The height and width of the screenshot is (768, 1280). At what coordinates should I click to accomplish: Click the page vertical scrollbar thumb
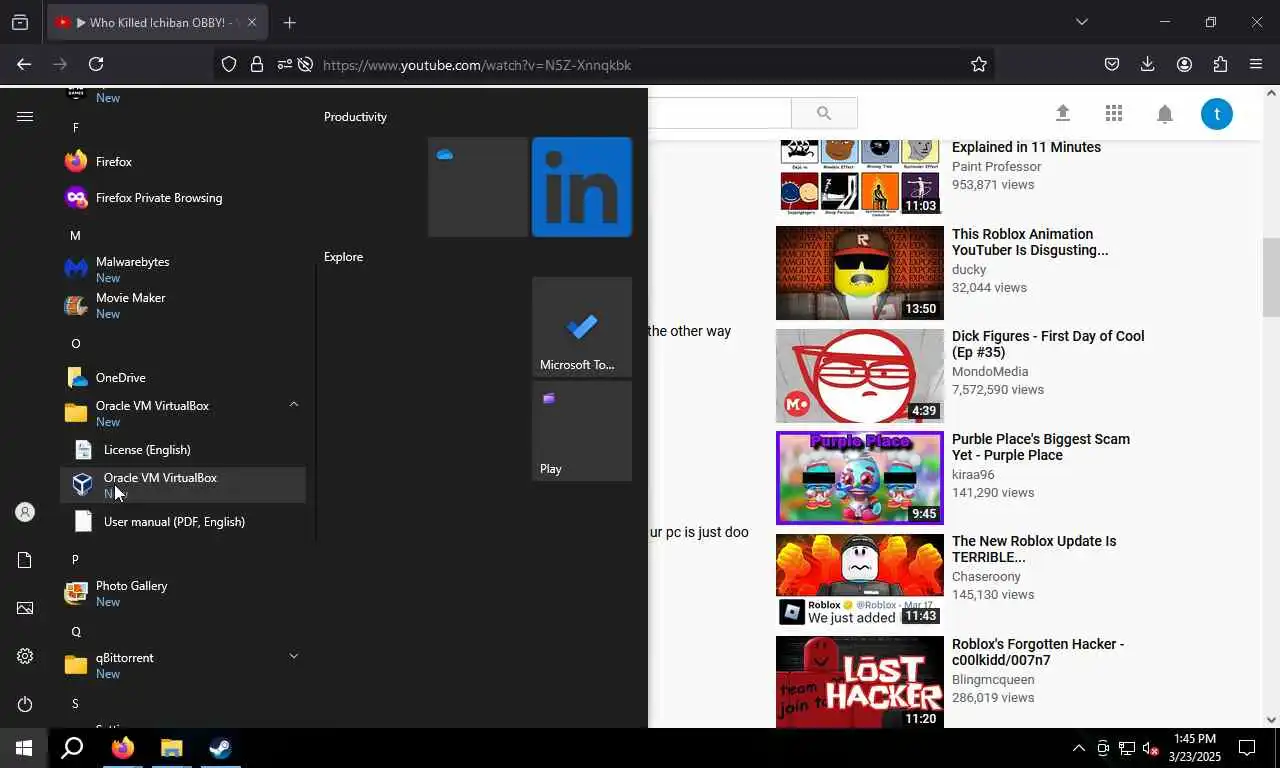(x=1271, y=277)
